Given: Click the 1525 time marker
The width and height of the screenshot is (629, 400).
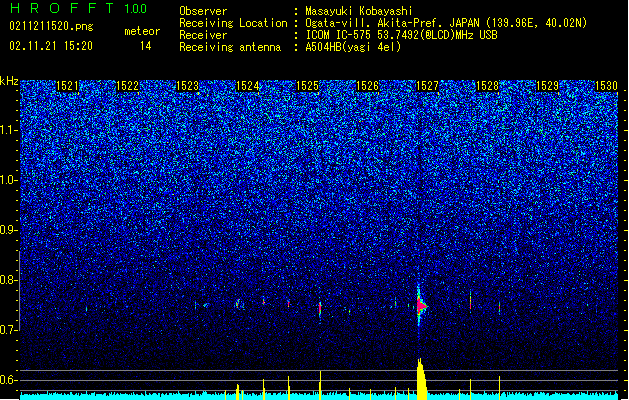Looking at the screenshot, I should tap(307, 86).
